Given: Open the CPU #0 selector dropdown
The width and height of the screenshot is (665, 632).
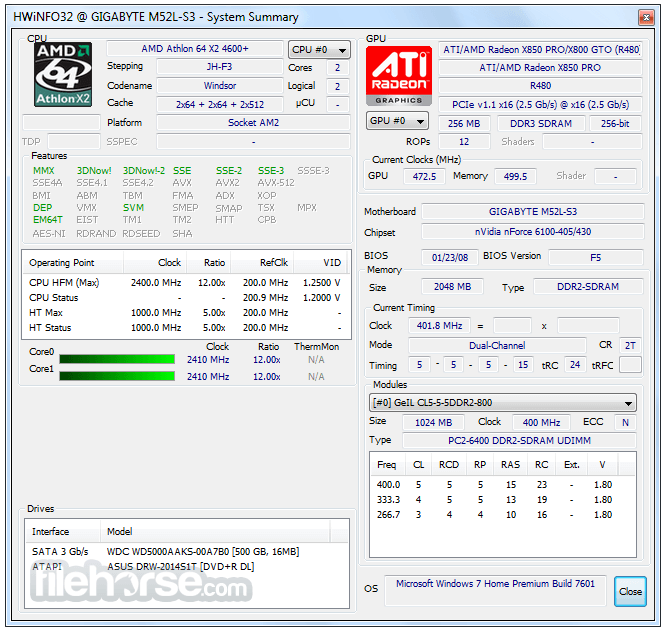Looking at the screenshot, I should [x=319, y=50].
